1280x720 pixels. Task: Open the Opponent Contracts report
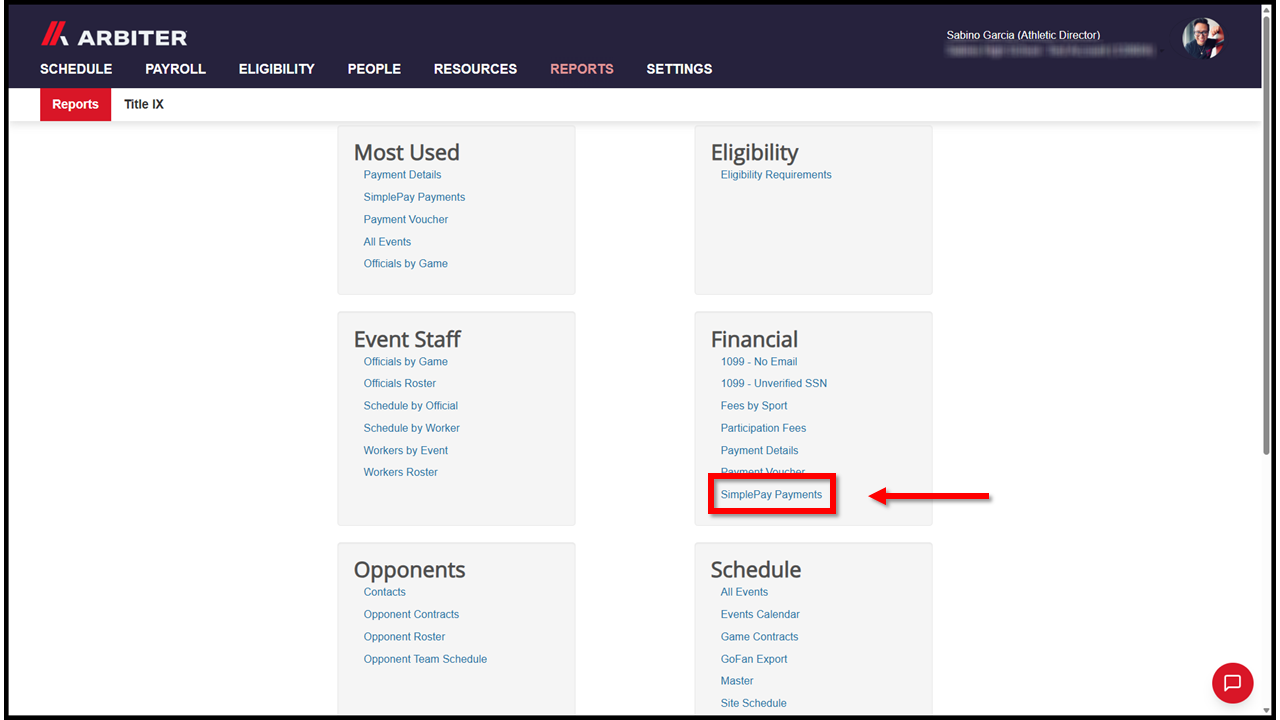411,614
